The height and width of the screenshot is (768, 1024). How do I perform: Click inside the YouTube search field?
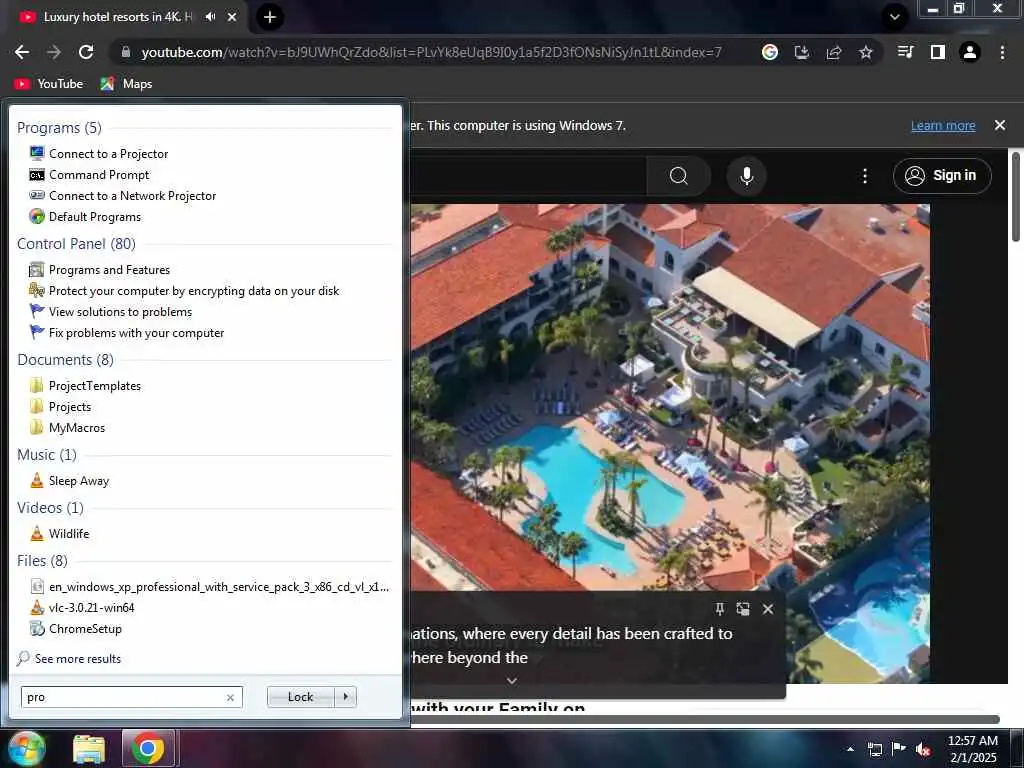tap(528, 176)
